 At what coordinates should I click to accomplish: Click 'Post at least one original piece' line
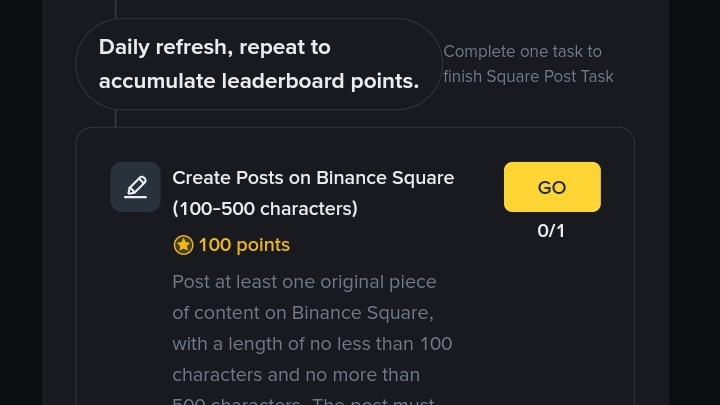pos(304,282)
